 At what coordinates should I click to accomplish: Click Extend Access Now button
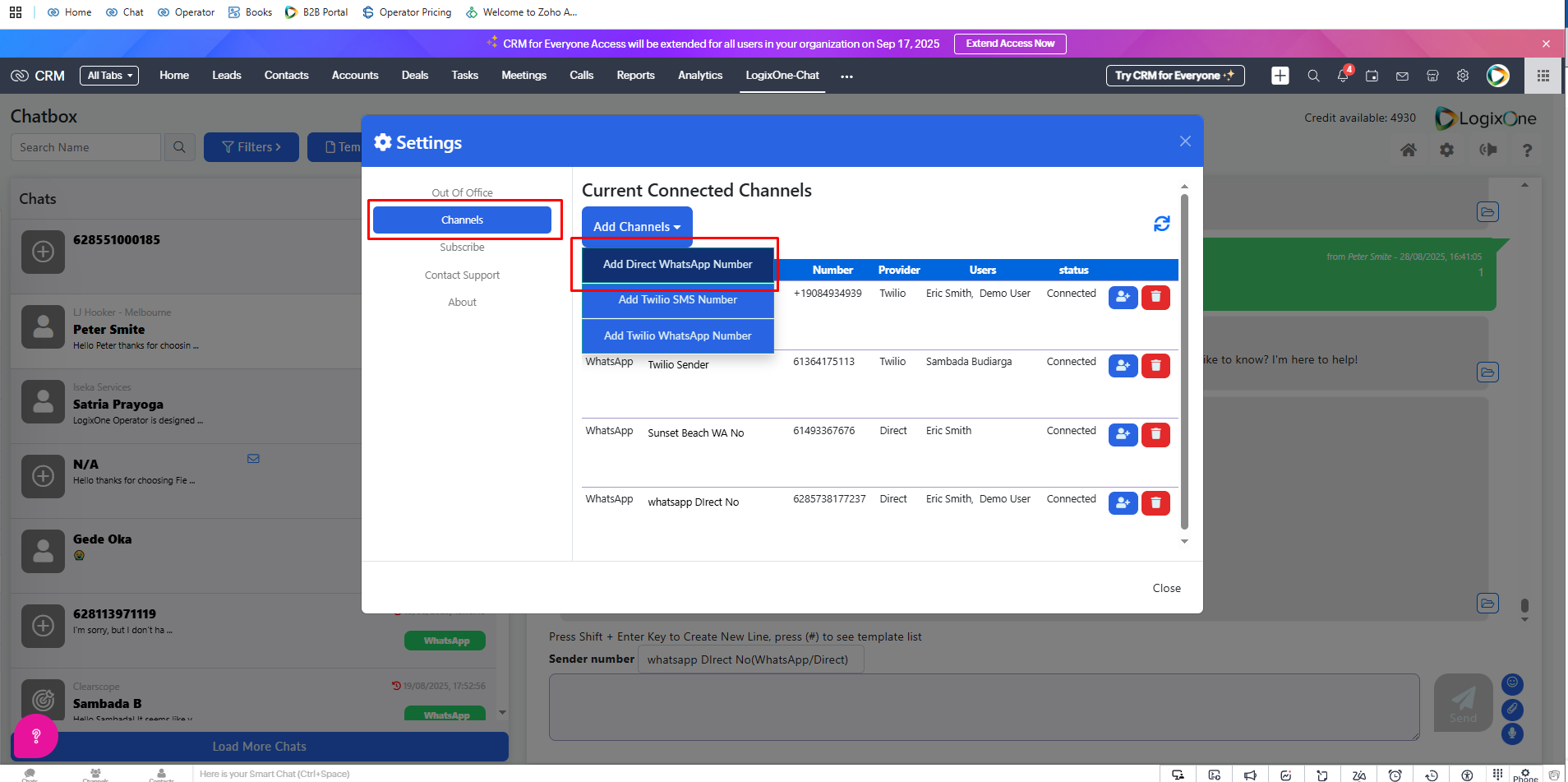click(1010, 44)
